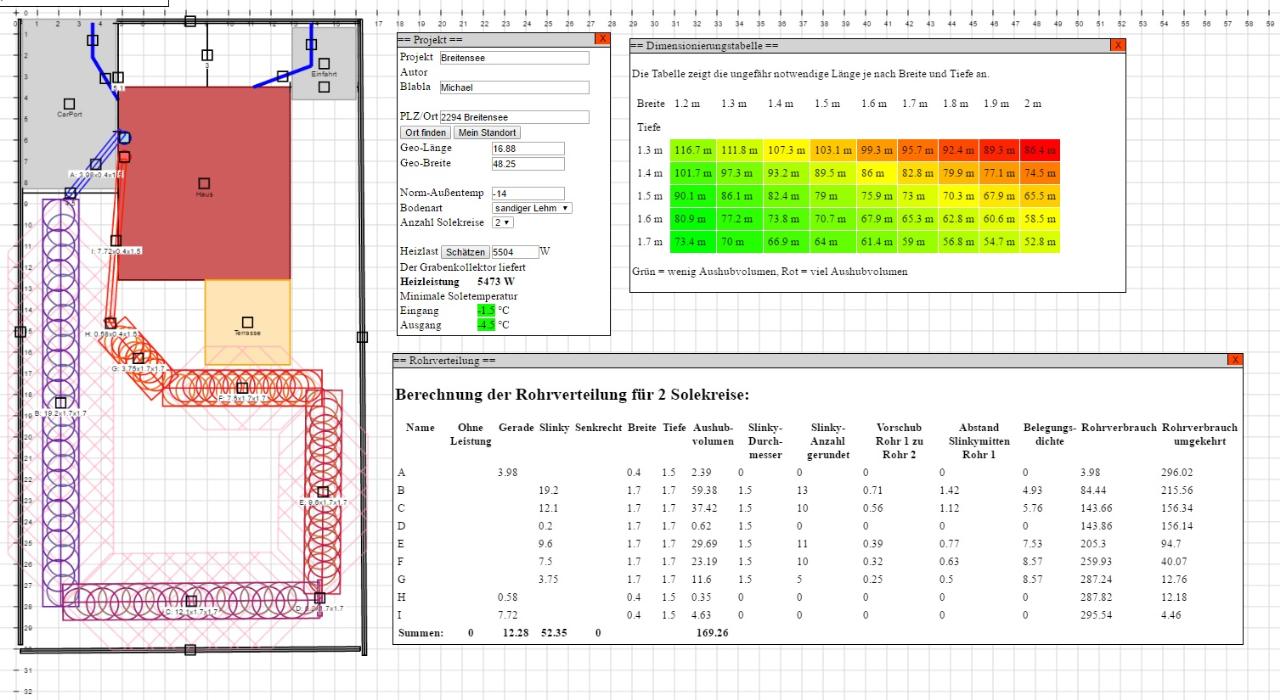Click the green Eingang temperature value
The image size is (1280, 700).
tap(486, 311)
